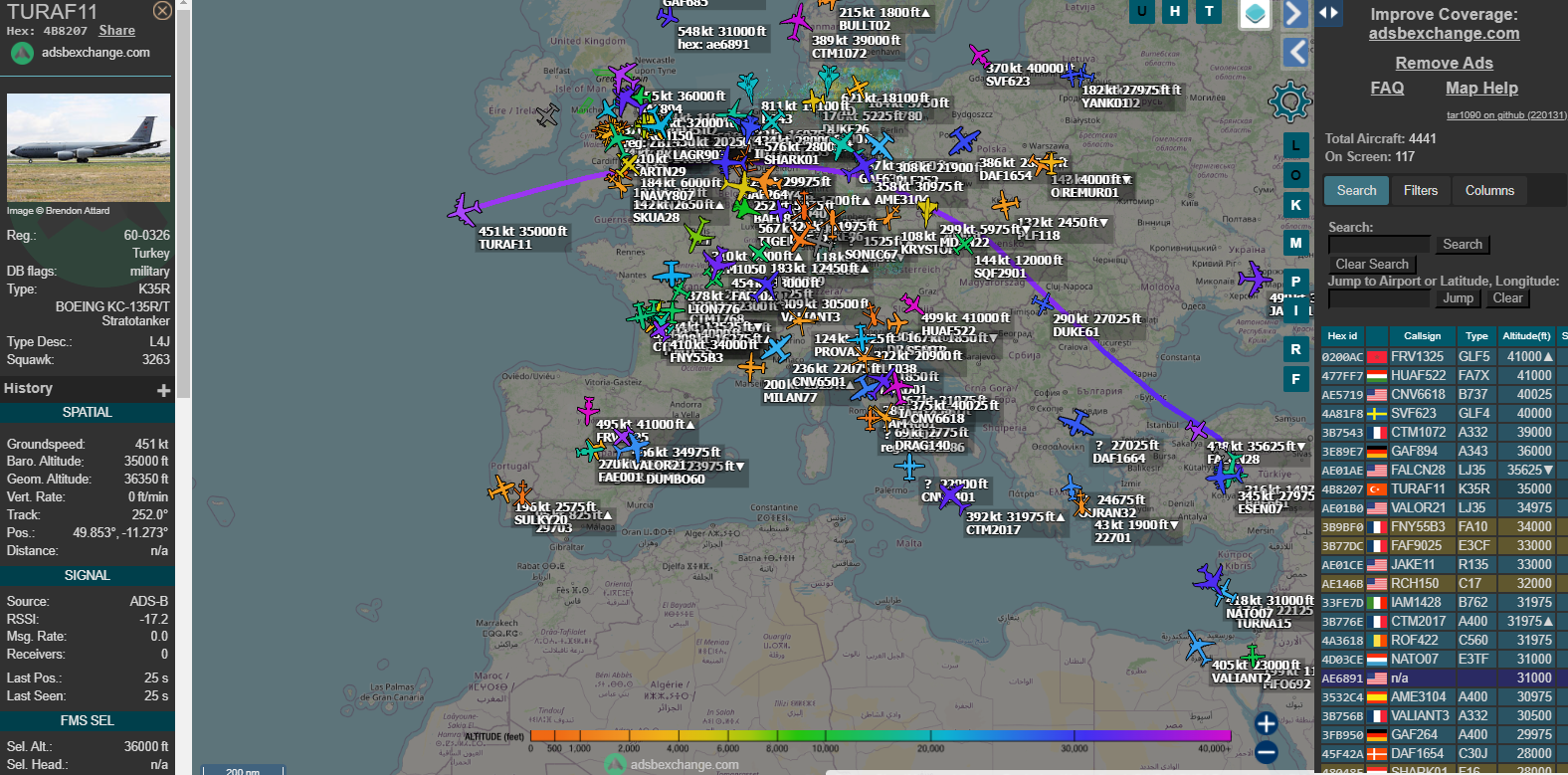Select the AME3104 row in aircraft table
The width and height of the screenshot is (1568, 775).
[1443, 697]
